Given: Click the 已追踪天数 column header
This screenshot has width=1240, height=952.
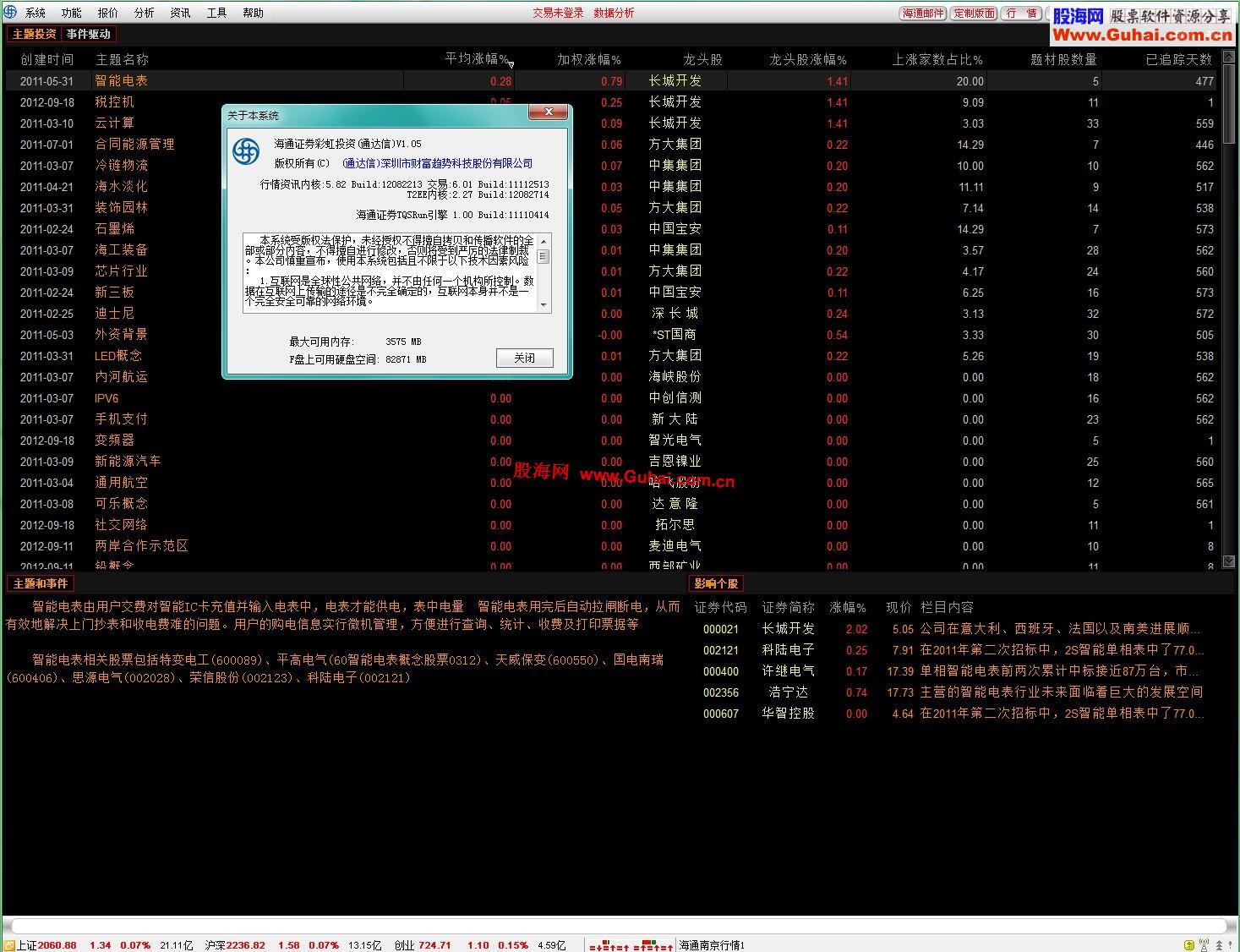Looking at the screenshot, I should click(1179, 59).
